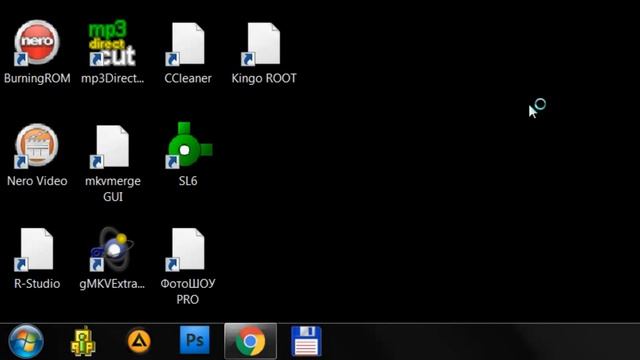The image size is (640, 360).
Task: Click the "Nero Video" label text
Action: pyautogui.click(x=37, y=181)
